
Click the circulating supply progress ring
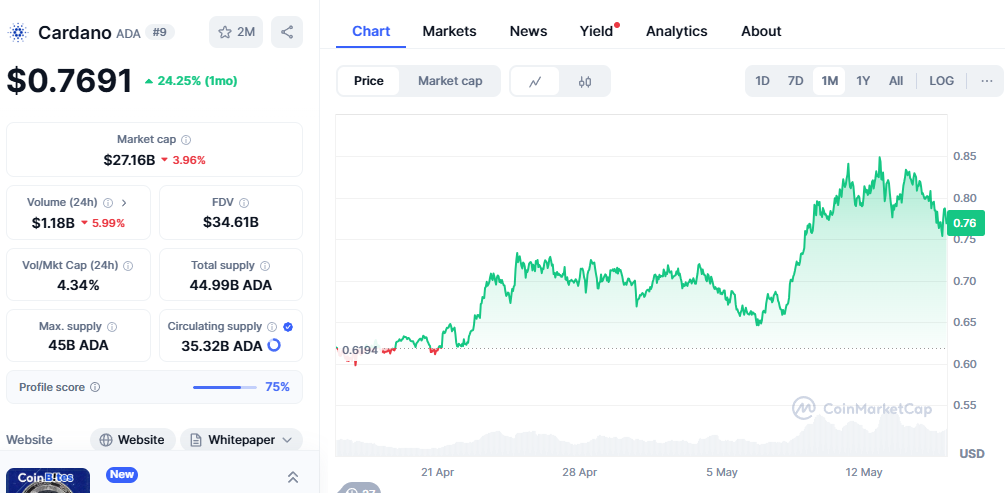274,346
